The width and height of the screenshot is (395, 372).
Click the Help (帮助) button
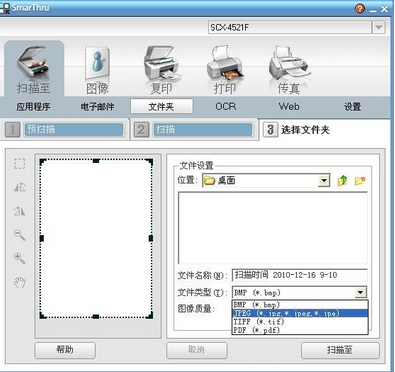(x=65, y=350)
